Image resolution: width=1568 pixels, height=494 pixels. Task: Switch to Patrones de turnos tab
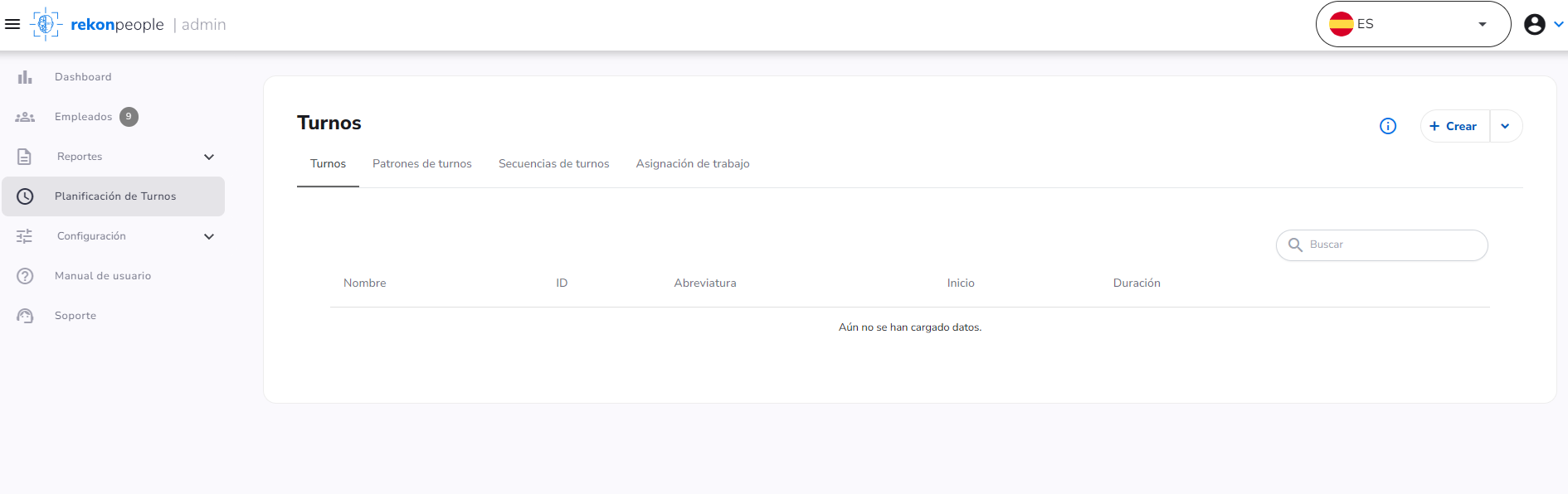pyautogui.click(x=422, y=164)
